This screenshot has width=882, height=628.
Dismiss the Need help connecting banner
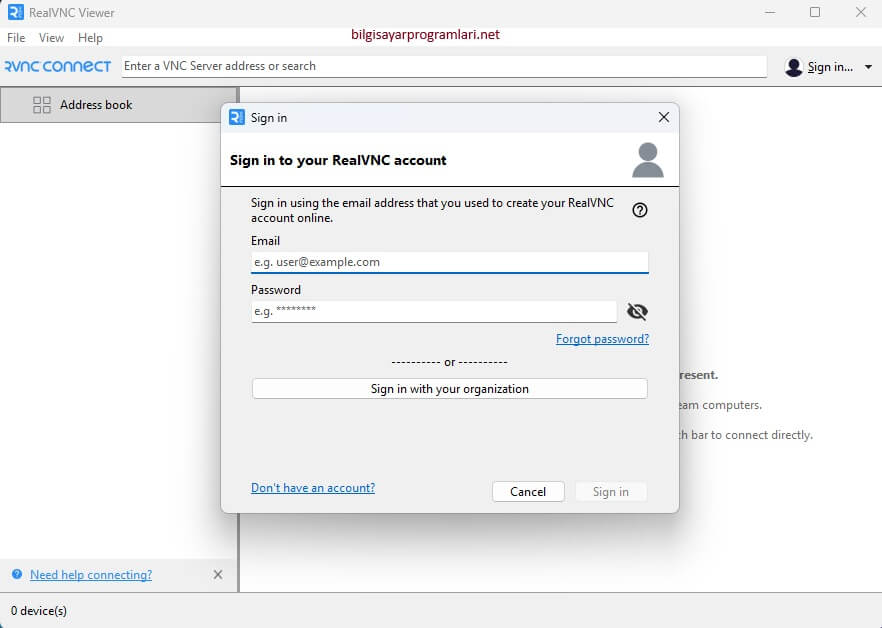[x=218, y=574]
